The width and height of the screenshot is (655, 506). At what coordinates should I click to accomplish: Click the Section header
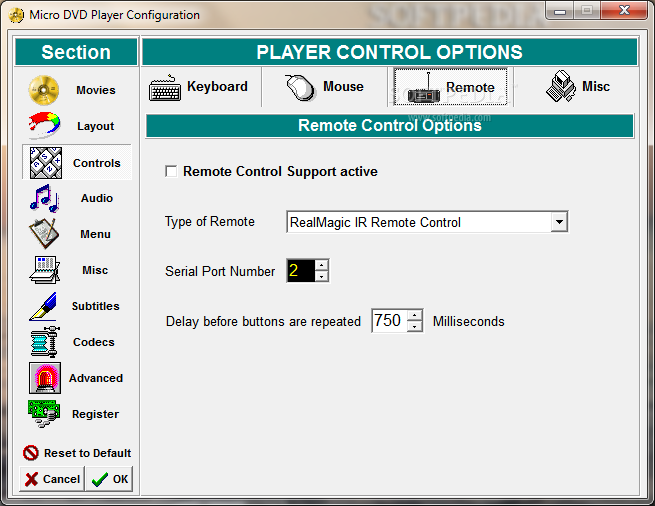pyautogui.click(x=76, y=52)
